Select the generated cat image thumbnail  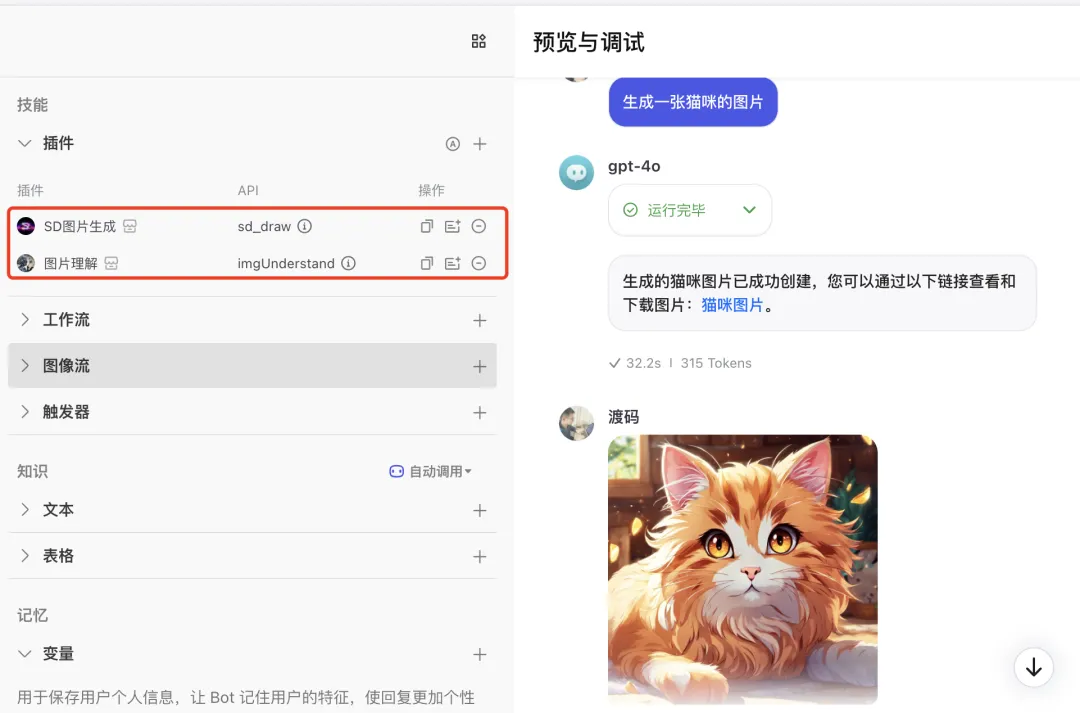click(x=742, y=570)
